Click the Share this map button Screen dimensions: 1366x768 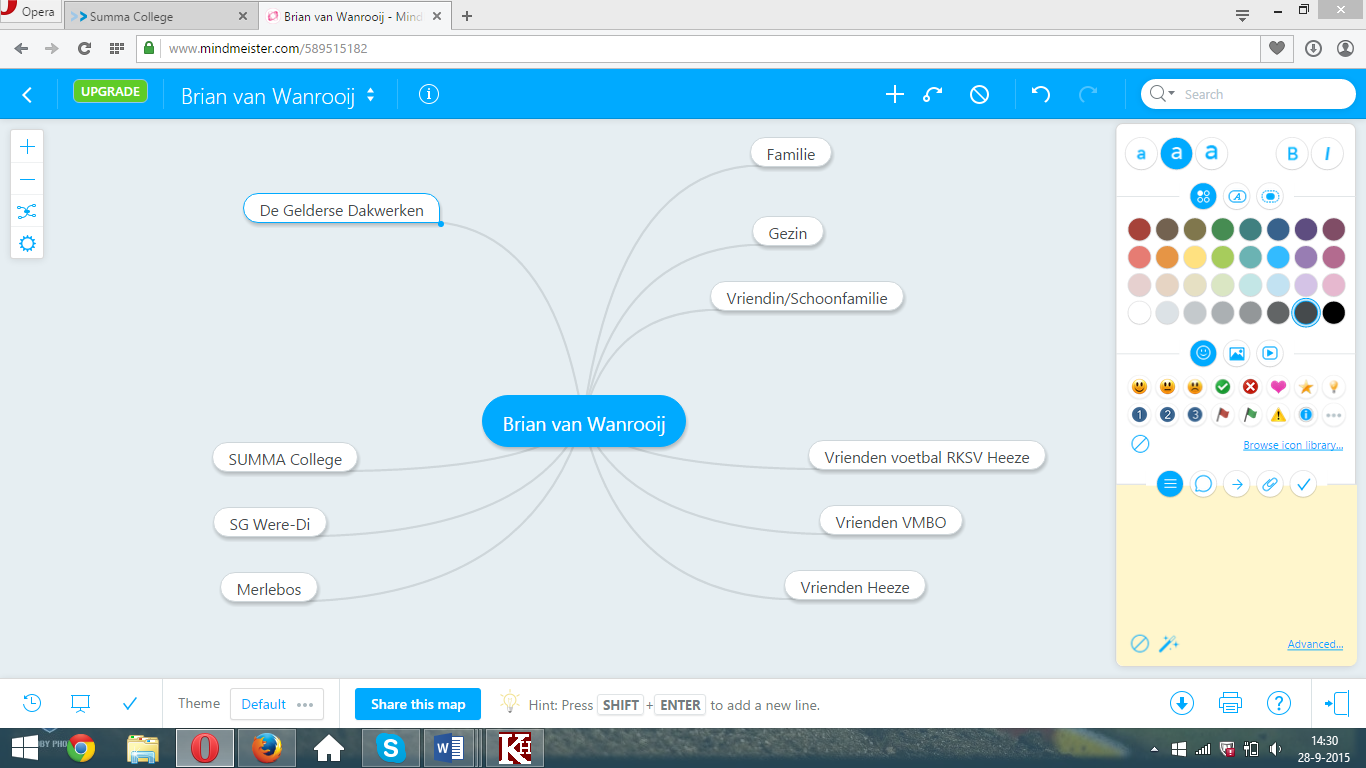tap(418, 704)
